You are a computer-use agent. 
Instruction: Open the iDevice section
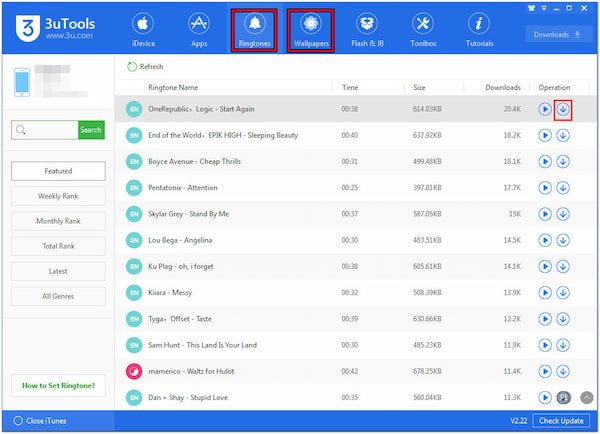coord(143,30)
